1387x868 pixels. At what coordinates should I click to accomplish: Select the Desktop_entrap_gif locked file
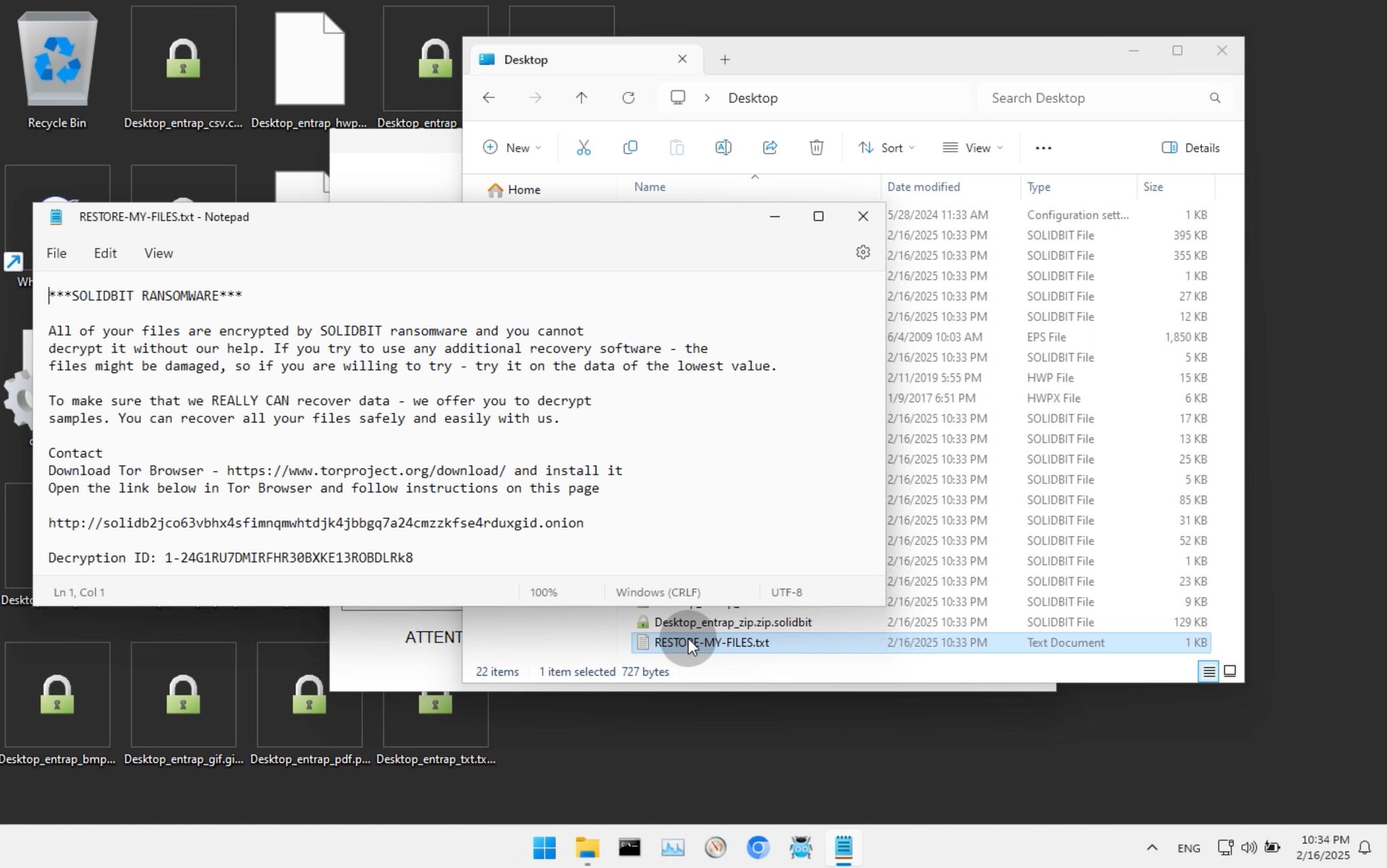[x=183, y=704]
